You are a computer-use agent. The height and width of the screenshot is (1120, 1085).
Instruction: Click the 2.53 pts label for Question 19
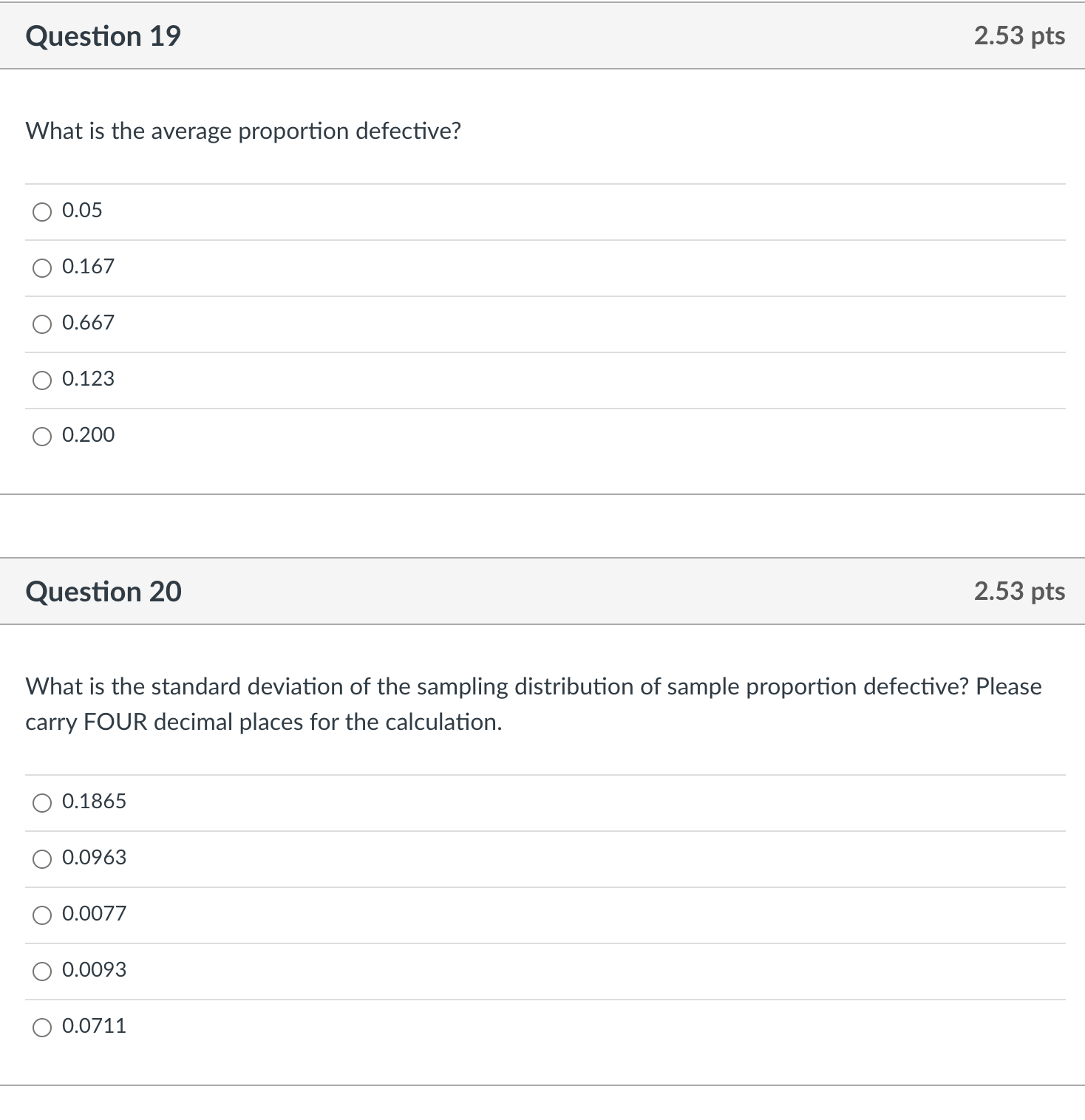tap(1018, 35)
